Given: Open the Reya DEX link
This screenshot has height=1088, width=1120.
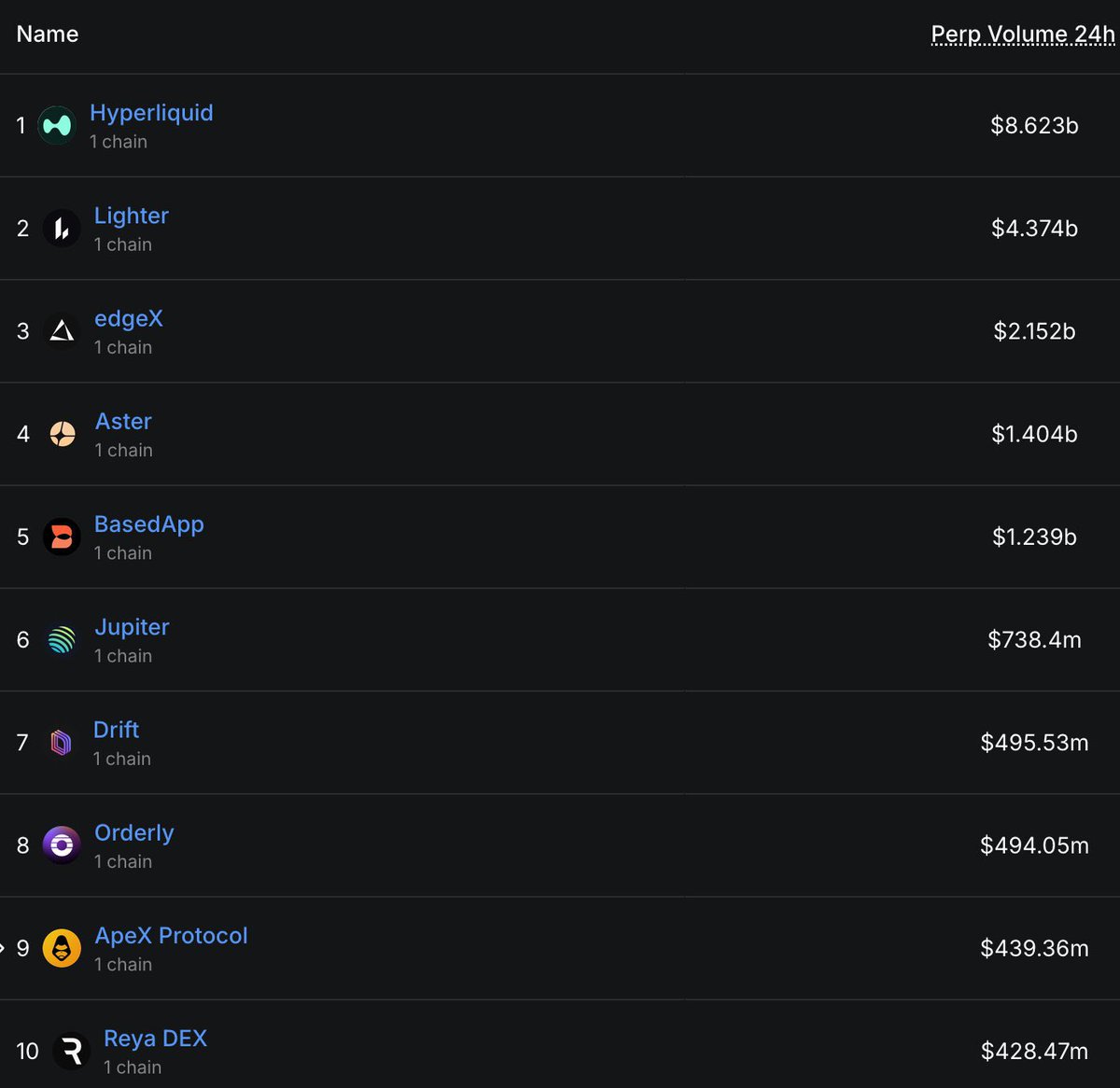Looking at the screenshot, I should (156, 1039).
